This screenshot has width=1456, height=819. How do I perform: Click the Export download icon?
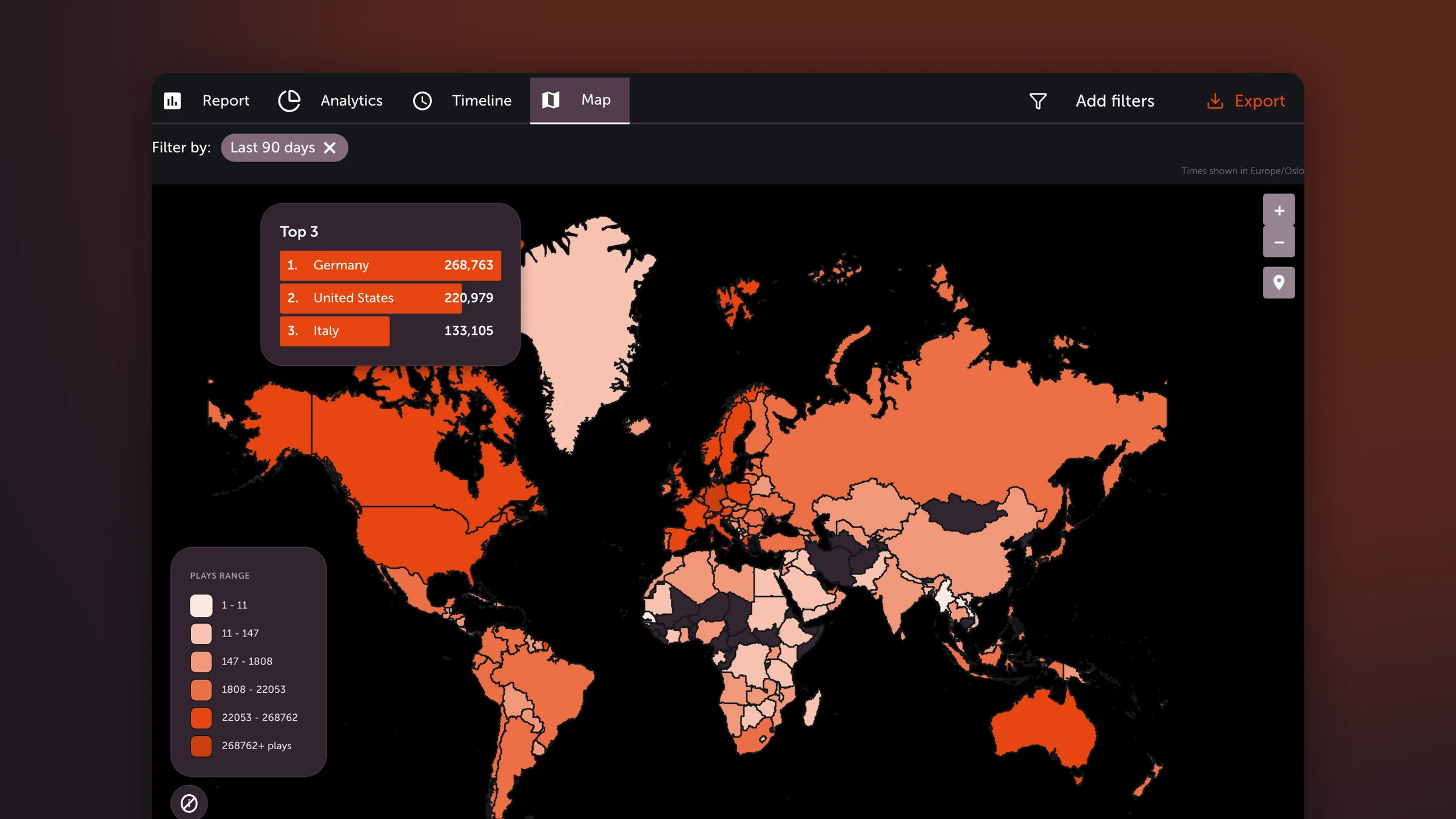[1215, 101]
